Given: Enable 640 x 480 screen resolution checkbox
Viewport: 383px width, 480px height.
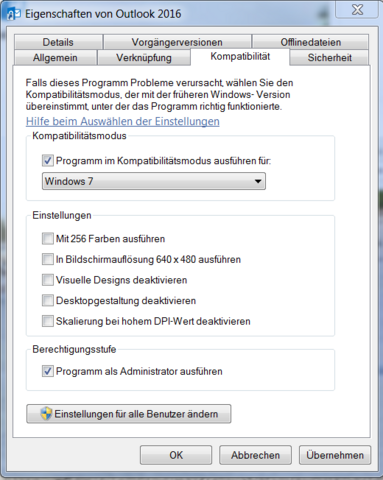Looking at the screenshot, I should pos(48,259).
